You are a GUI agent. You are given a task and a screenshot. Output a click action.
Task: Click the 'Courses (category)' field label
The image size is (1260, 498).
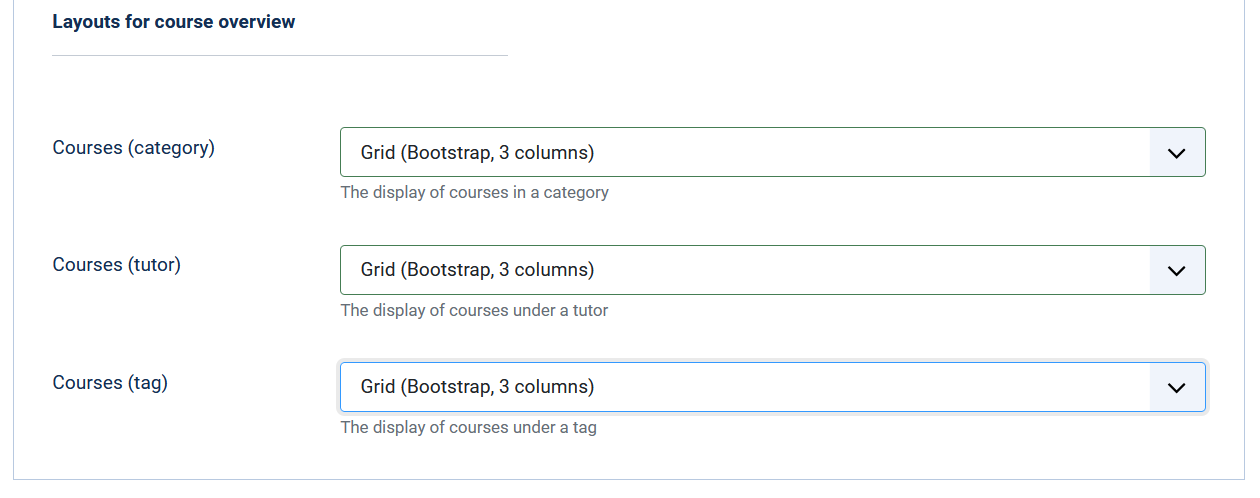(x=133, y=148)
